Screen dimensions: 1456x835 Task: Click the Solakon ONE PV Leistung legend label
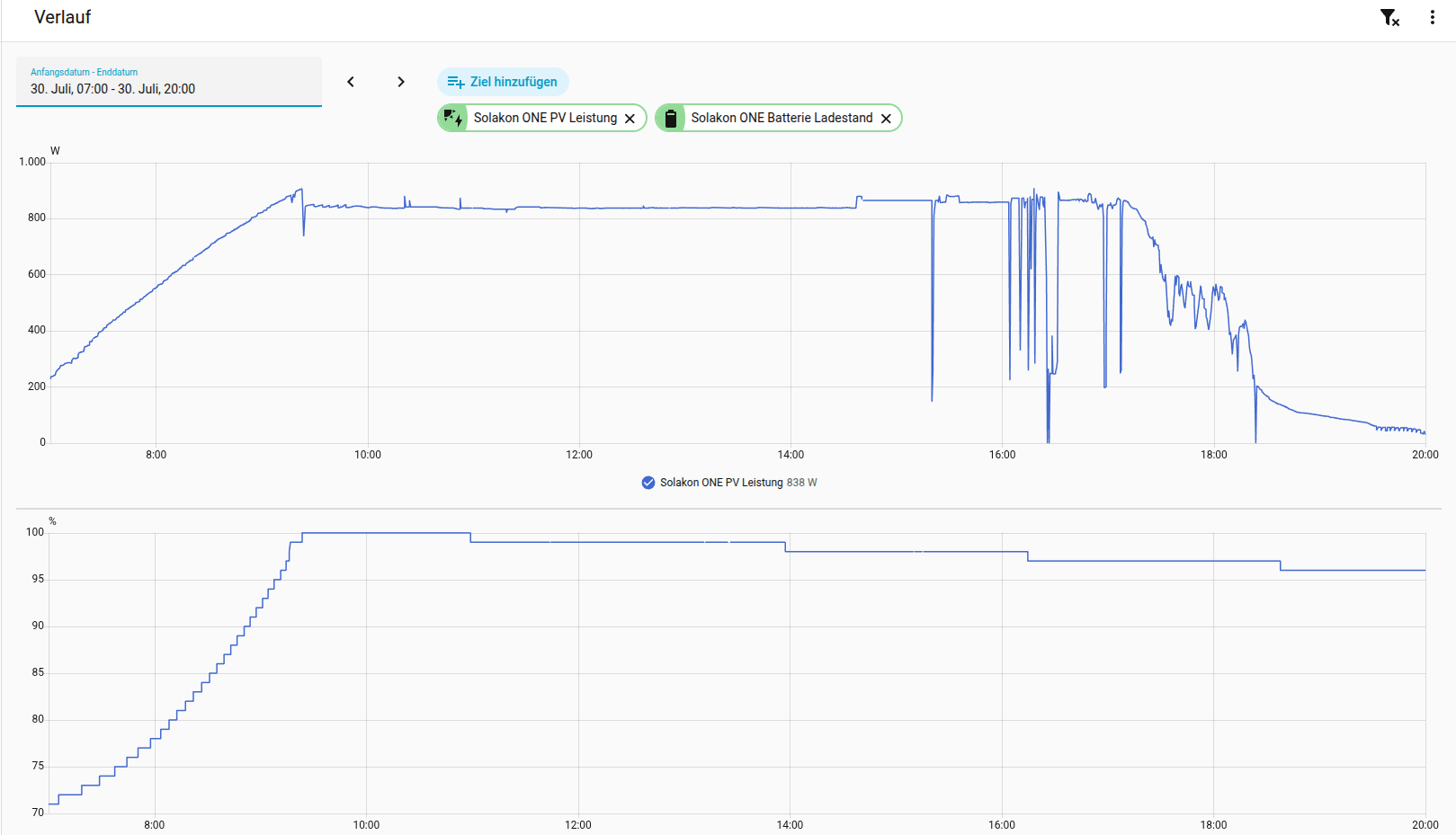721,483
